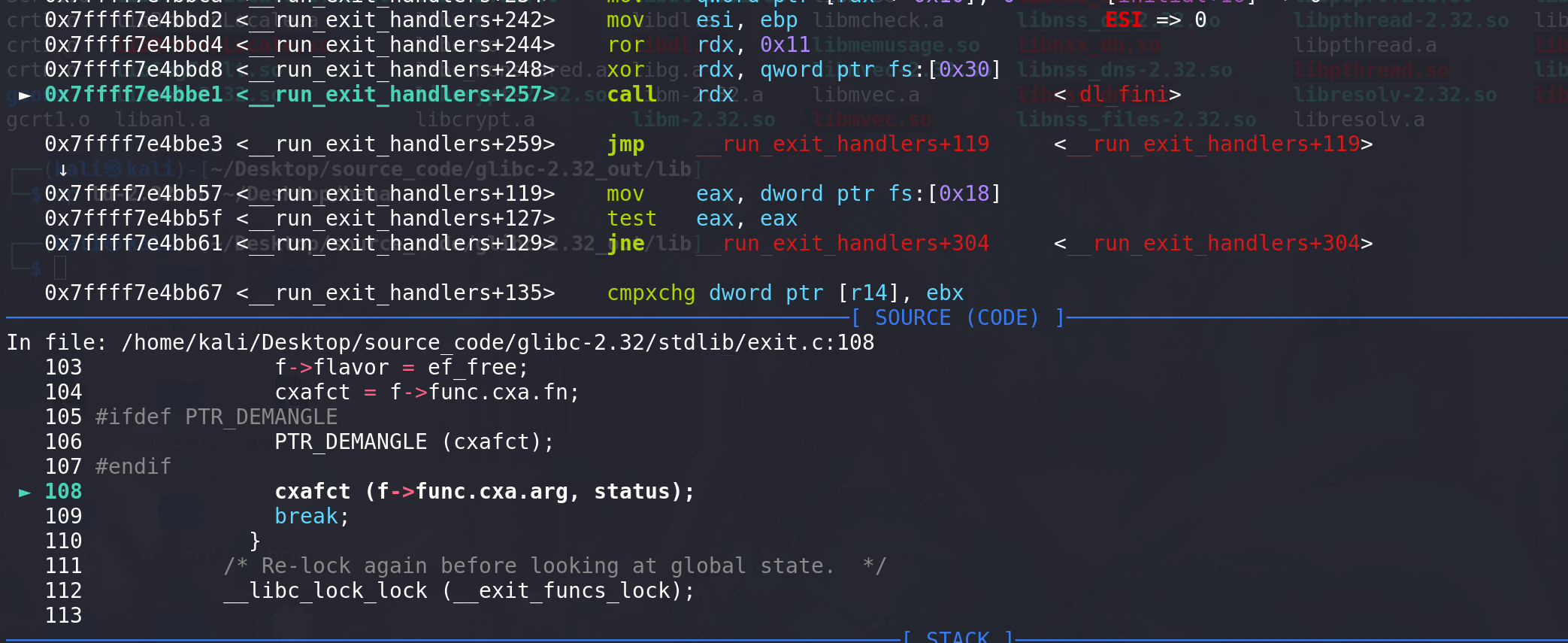The image size is (1568, 643).
Task: Click the 'jne' mnemonic
Action: pos(625,243)
